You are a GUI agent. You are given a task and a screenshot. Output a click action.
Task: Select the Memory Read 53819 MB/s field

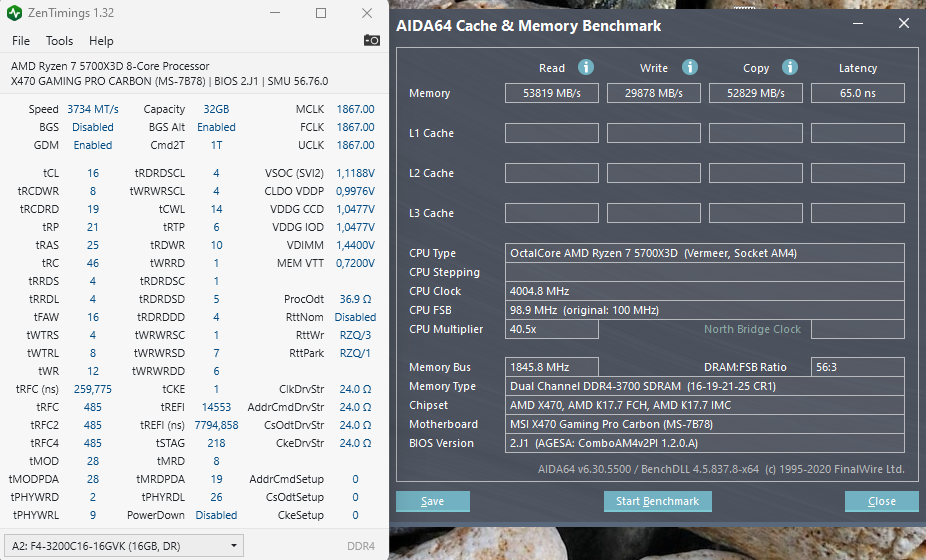pyautogui.click(x=552, y=93)
